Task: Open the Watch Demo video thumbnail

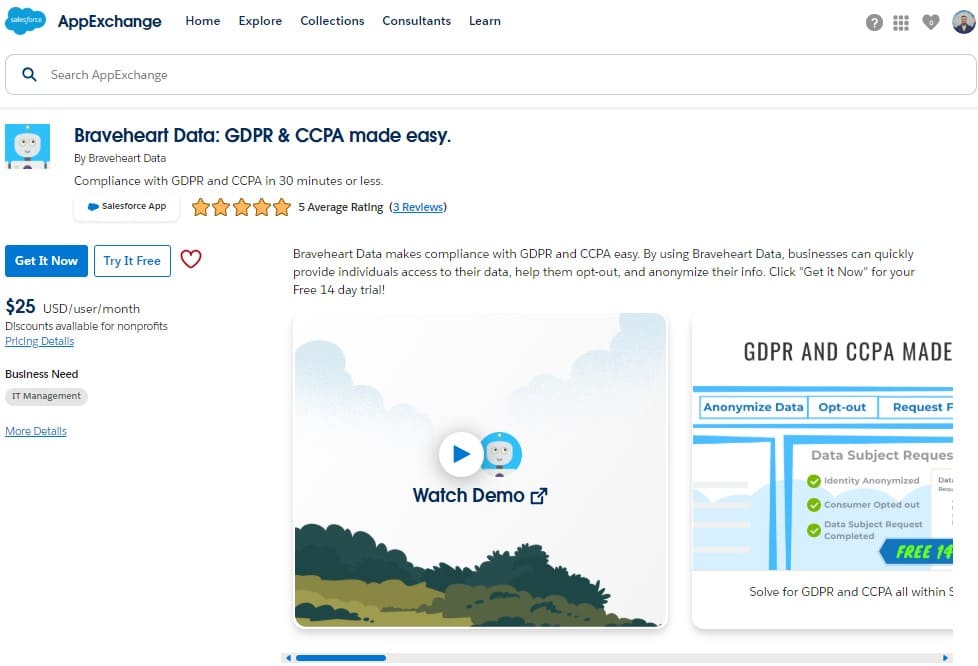Action: (480, 471)
